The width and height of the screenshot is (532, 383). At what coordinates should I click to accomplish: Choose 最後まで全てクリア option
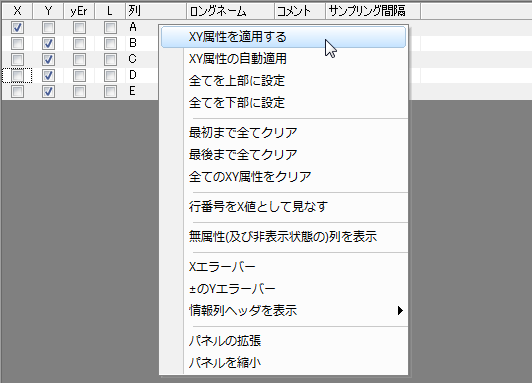pos(283,155)
